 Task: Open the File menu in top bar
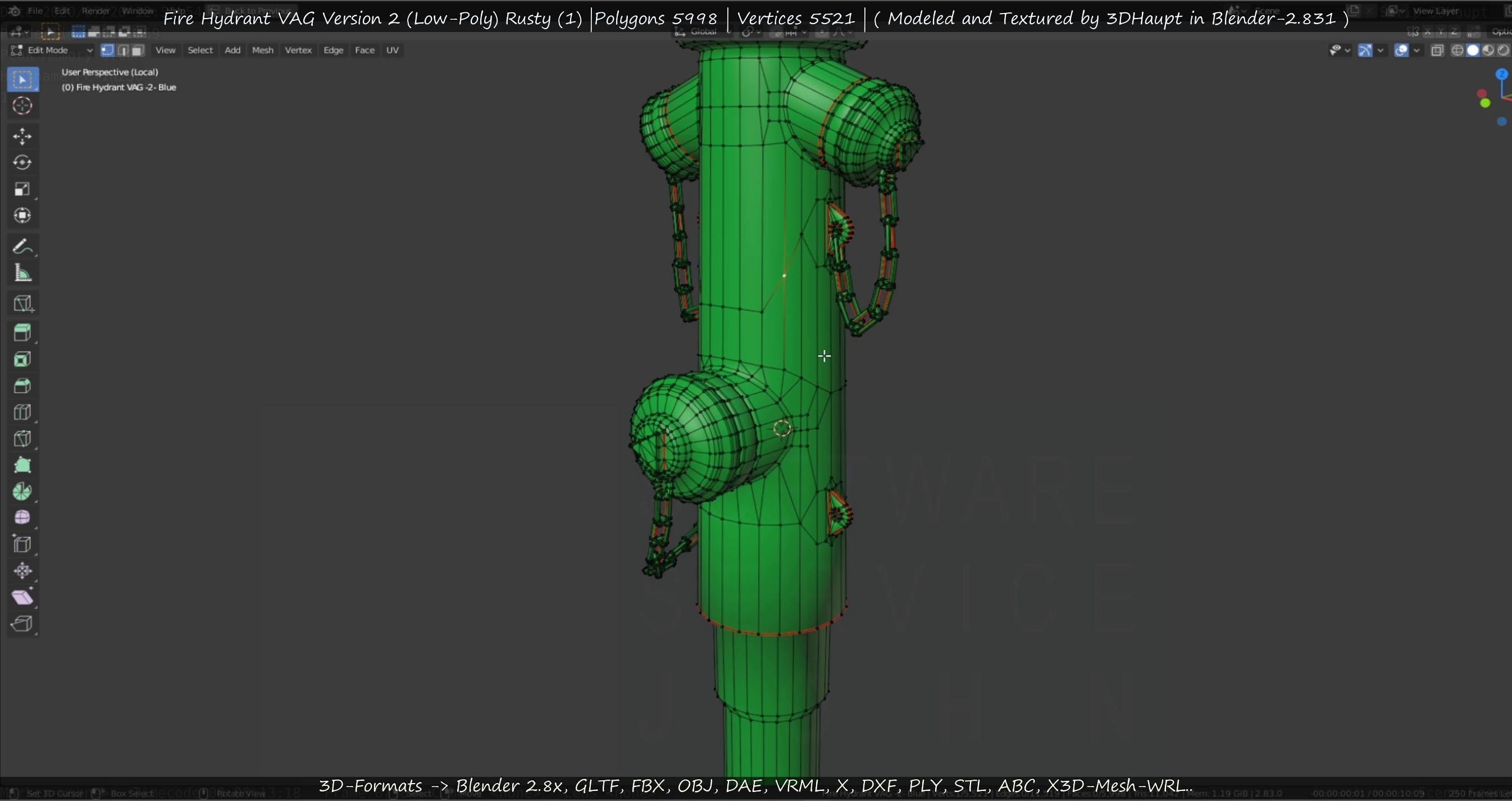coord(35,11)
